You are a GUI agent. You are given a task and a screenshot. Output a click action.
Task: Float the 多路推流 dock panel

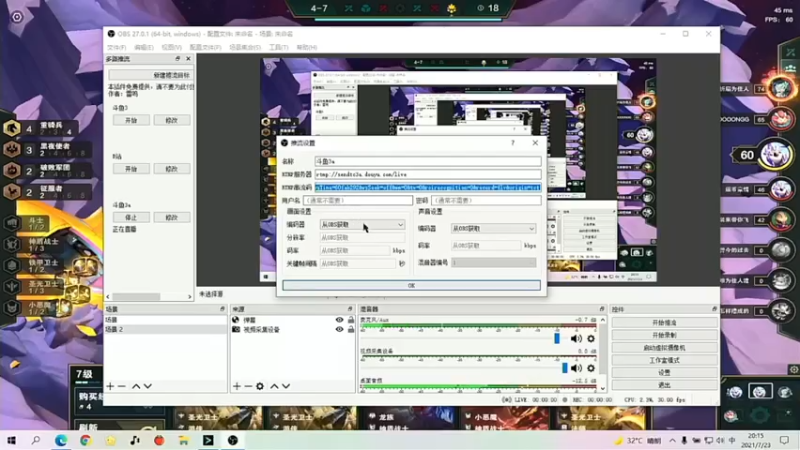pos(178,59)
